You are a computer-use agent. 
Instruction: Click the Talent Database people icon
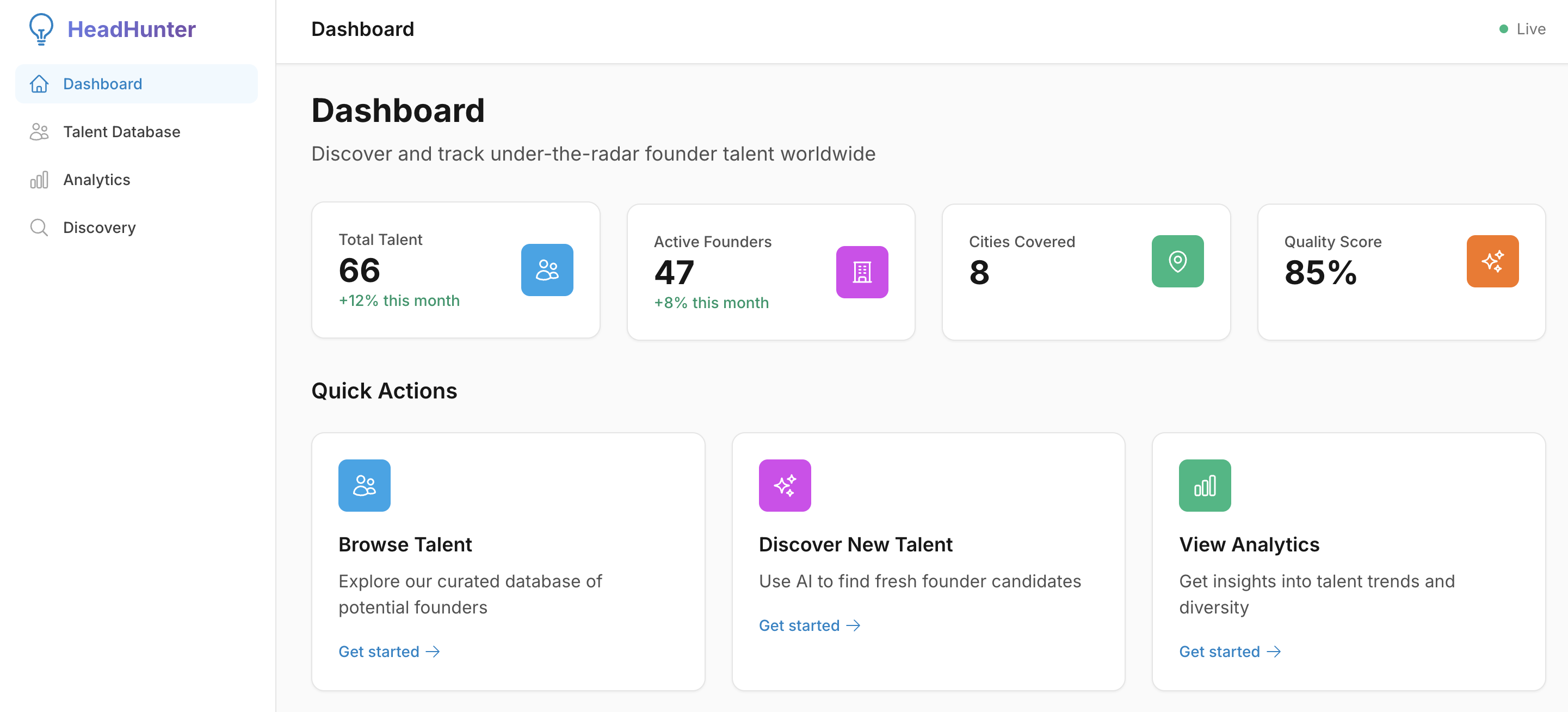point(39,132)
